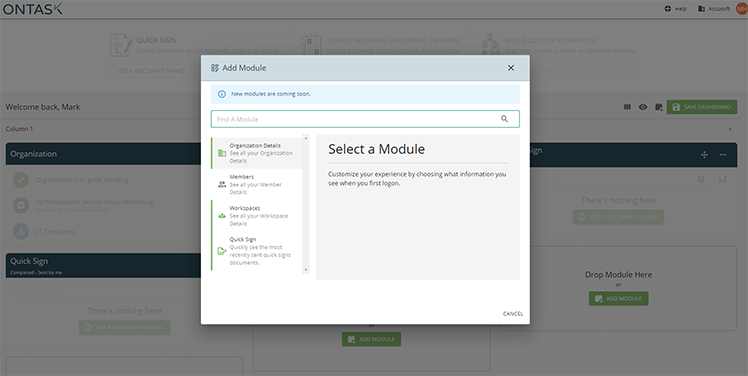
Task: Open the Help link in header
Action: point(675,9)
